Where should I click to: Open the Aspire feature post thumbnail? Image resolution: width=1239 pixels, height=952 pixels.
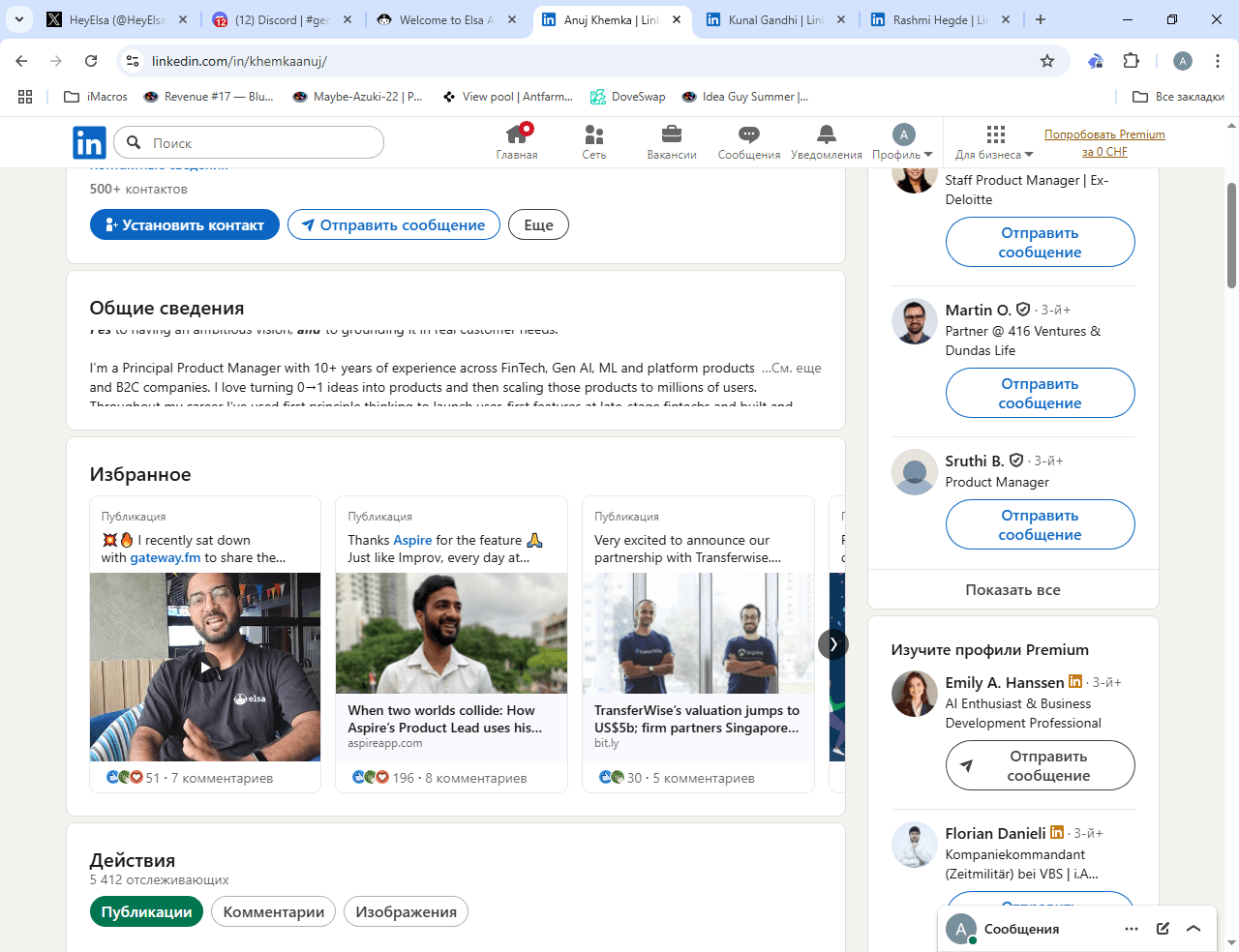tap(451, 633)
